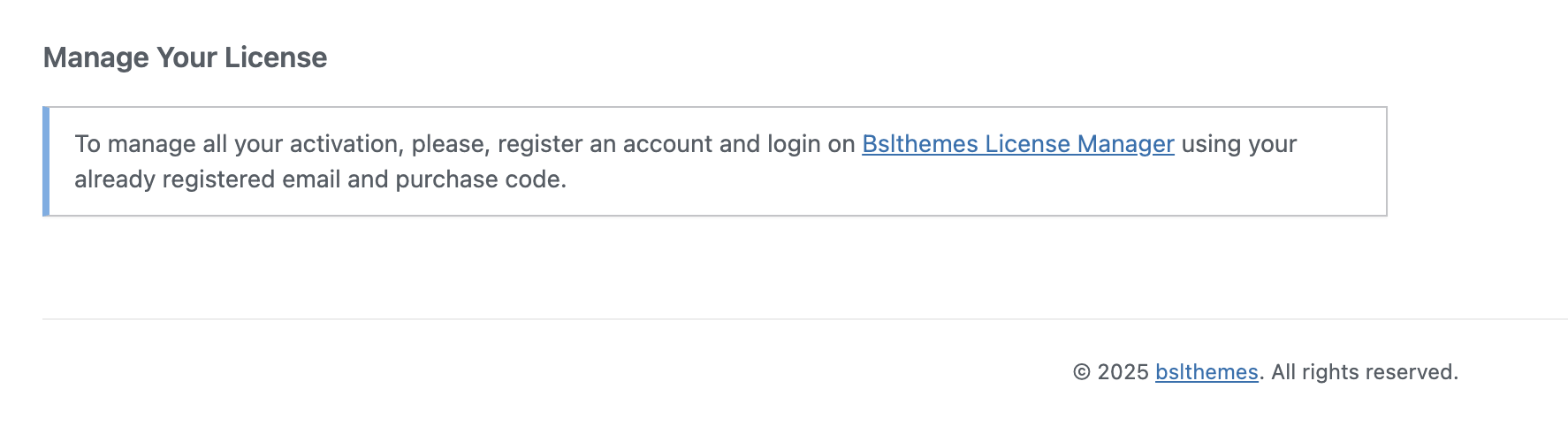Click the words using your in notice
This screenshot has width=1568, height=442.
[x=1238, y=144]
